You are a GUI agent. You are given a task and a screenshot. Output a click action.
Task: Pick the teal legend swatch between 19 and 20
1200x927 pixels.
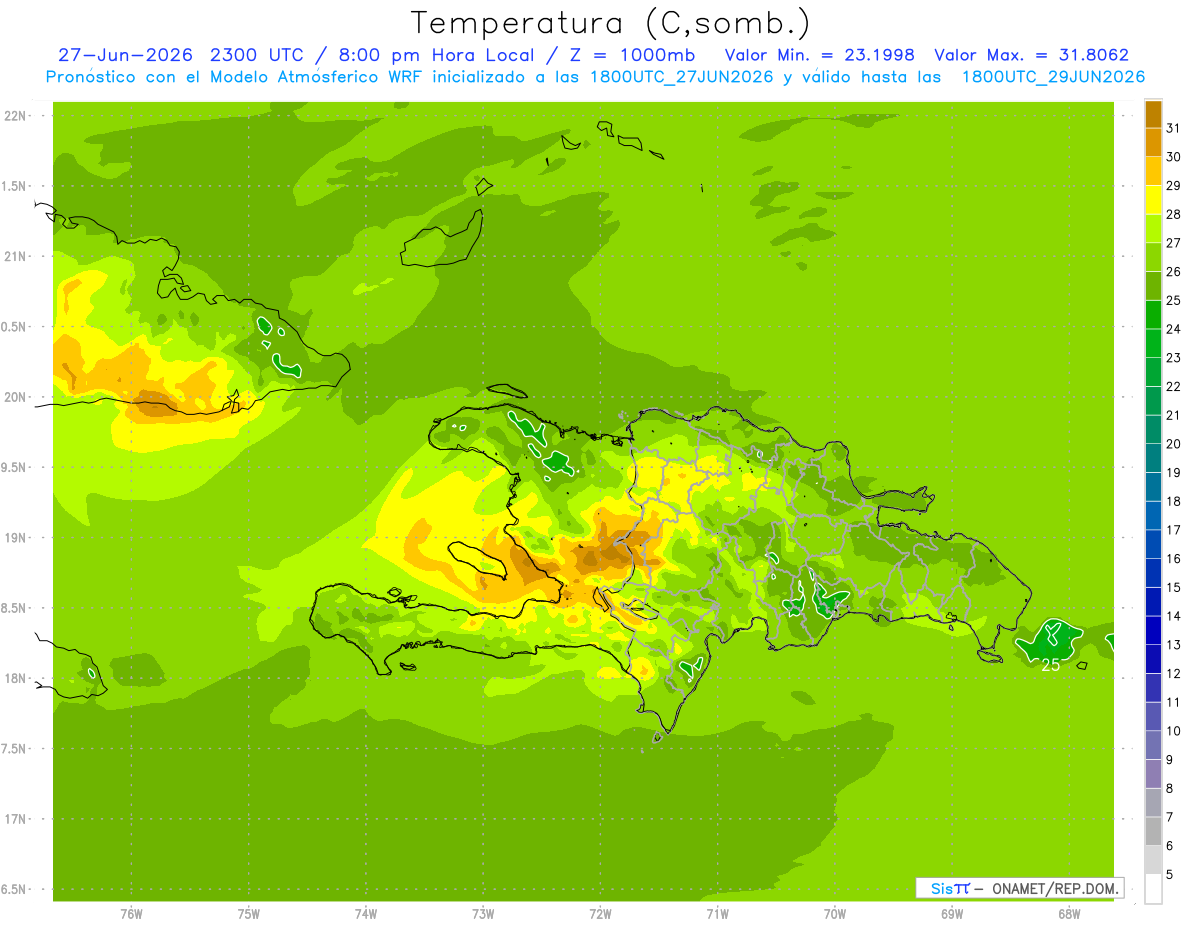pos(1153,459)
